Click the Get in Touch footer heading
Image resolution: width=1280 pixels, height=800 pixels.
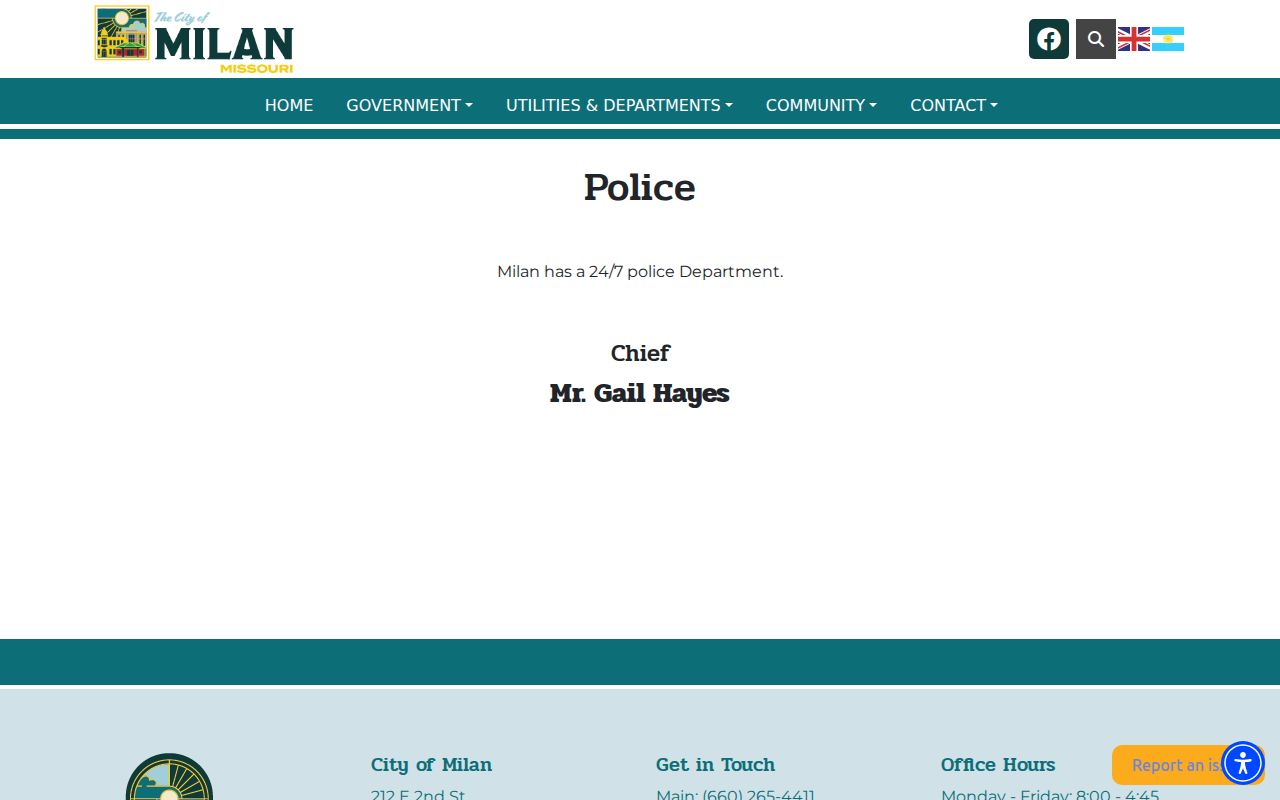pyautogui.click(x=716, y=765)
